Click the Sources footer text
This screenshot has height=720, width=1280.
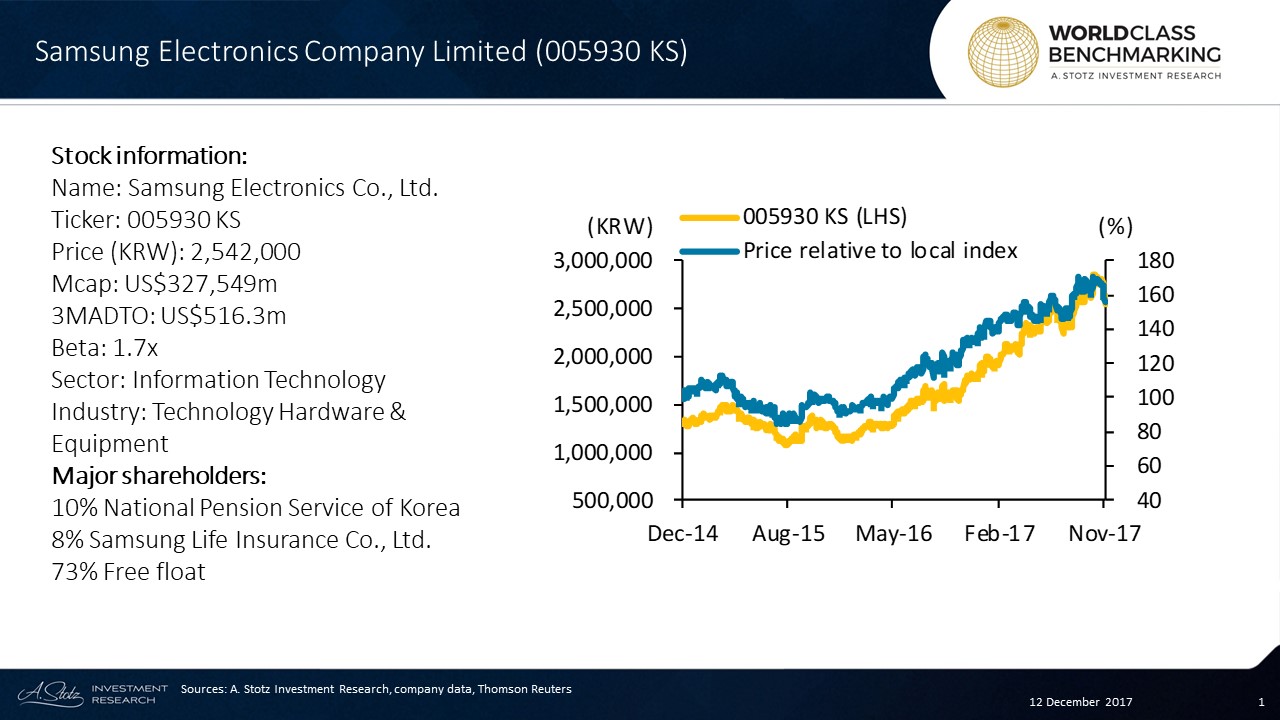(x=376, y=689)
